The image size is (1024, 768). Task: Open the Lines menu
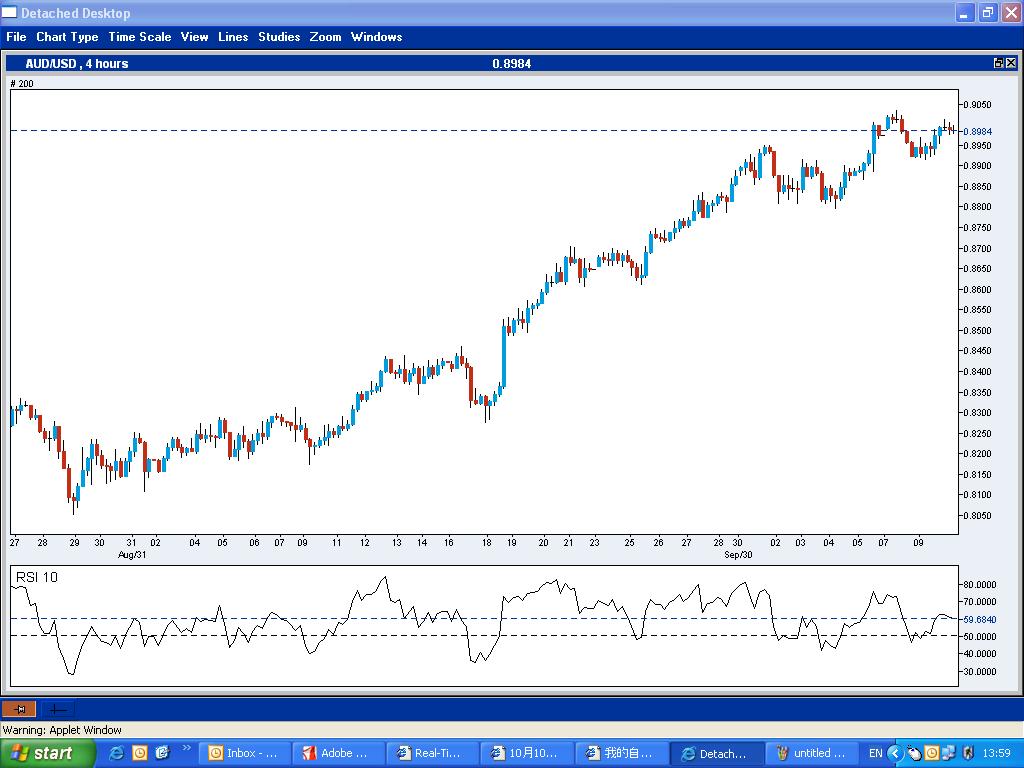(233, 37)
